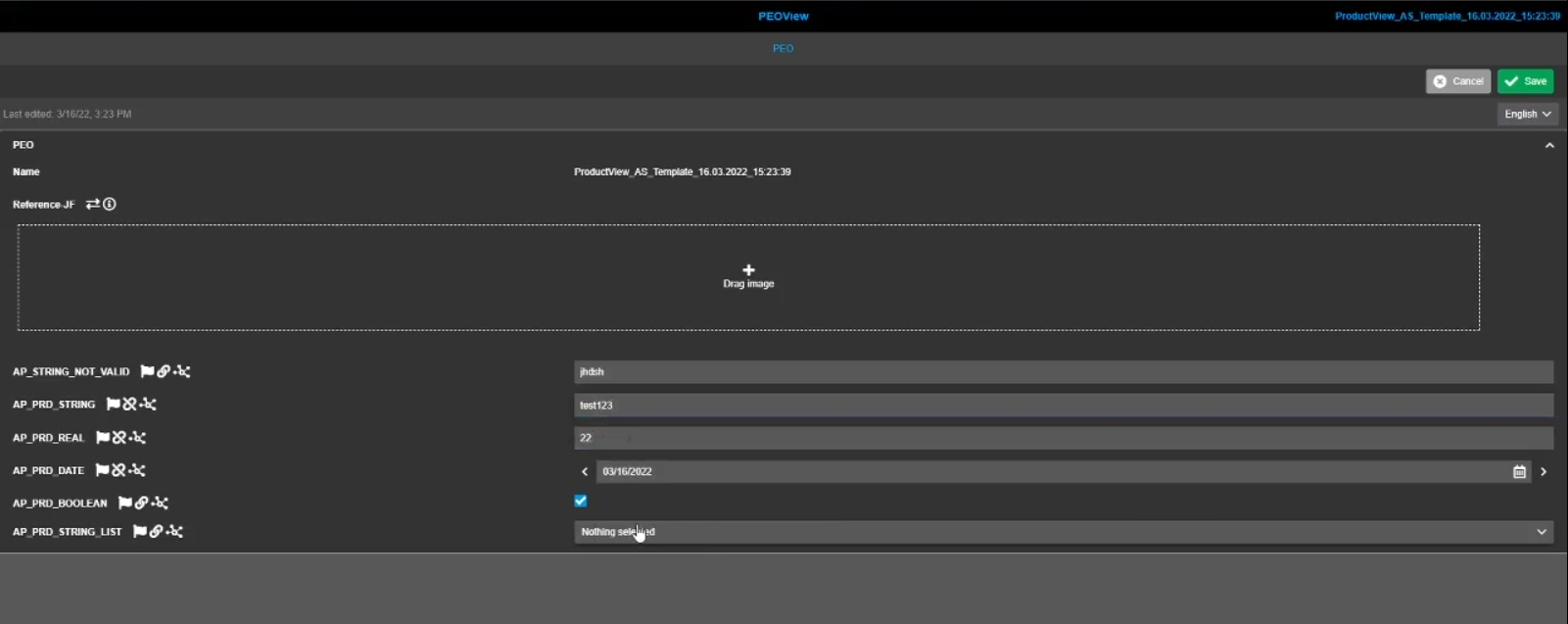Click the network nodes icon for AP_PRD_STRING_LIST
1568x624 pixels.
[174, 531]
